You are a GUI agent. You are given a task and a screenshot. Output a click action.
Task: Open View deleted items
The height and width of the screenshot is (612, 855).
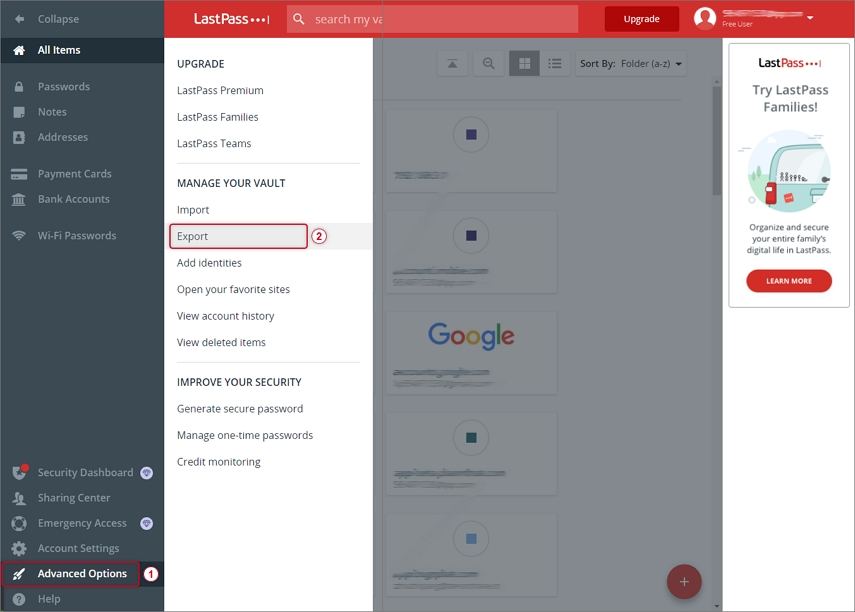(x=221, y=343)
